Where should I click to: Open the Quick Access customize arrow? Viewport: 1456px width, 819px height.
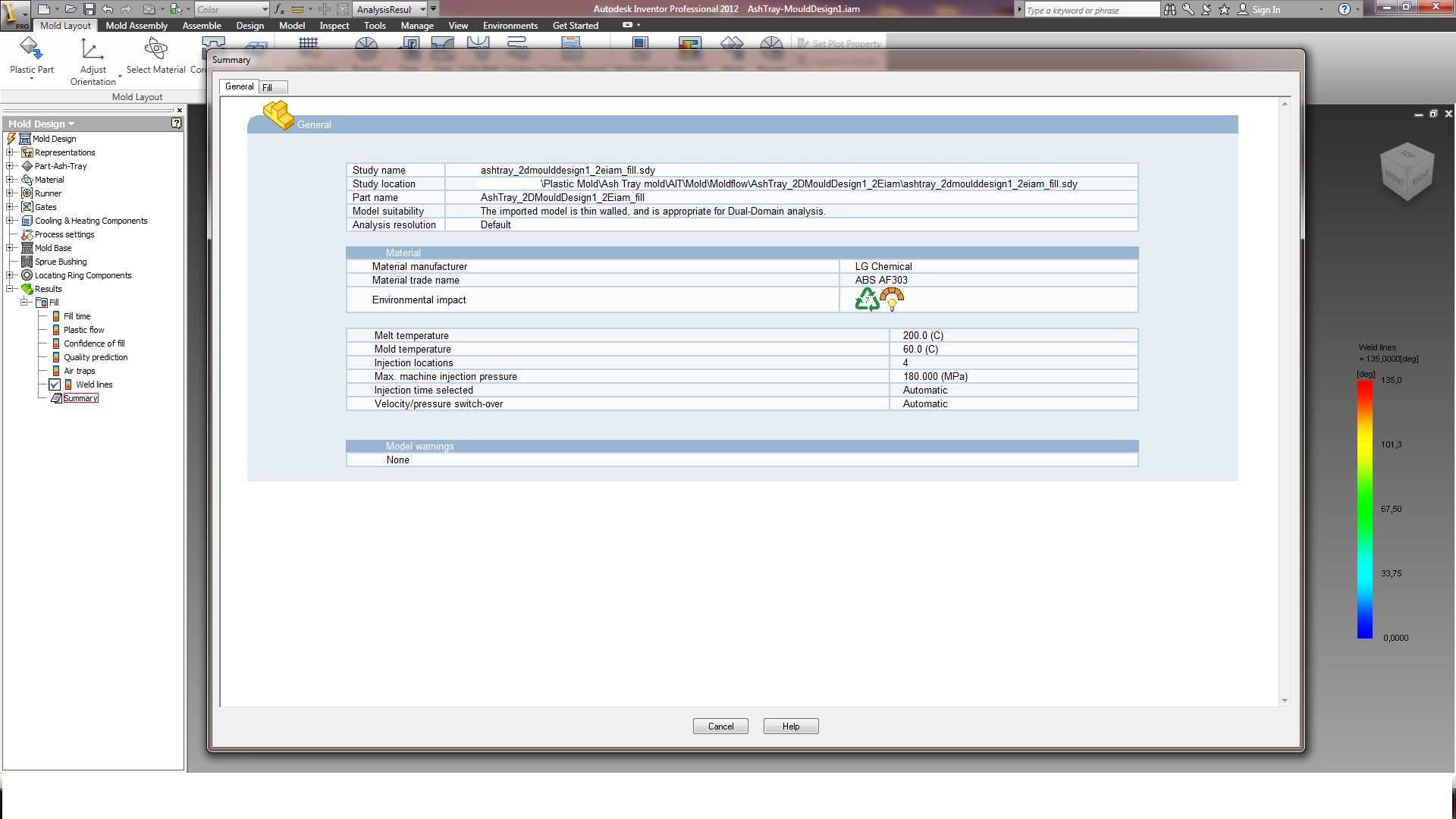pos(433,9)
